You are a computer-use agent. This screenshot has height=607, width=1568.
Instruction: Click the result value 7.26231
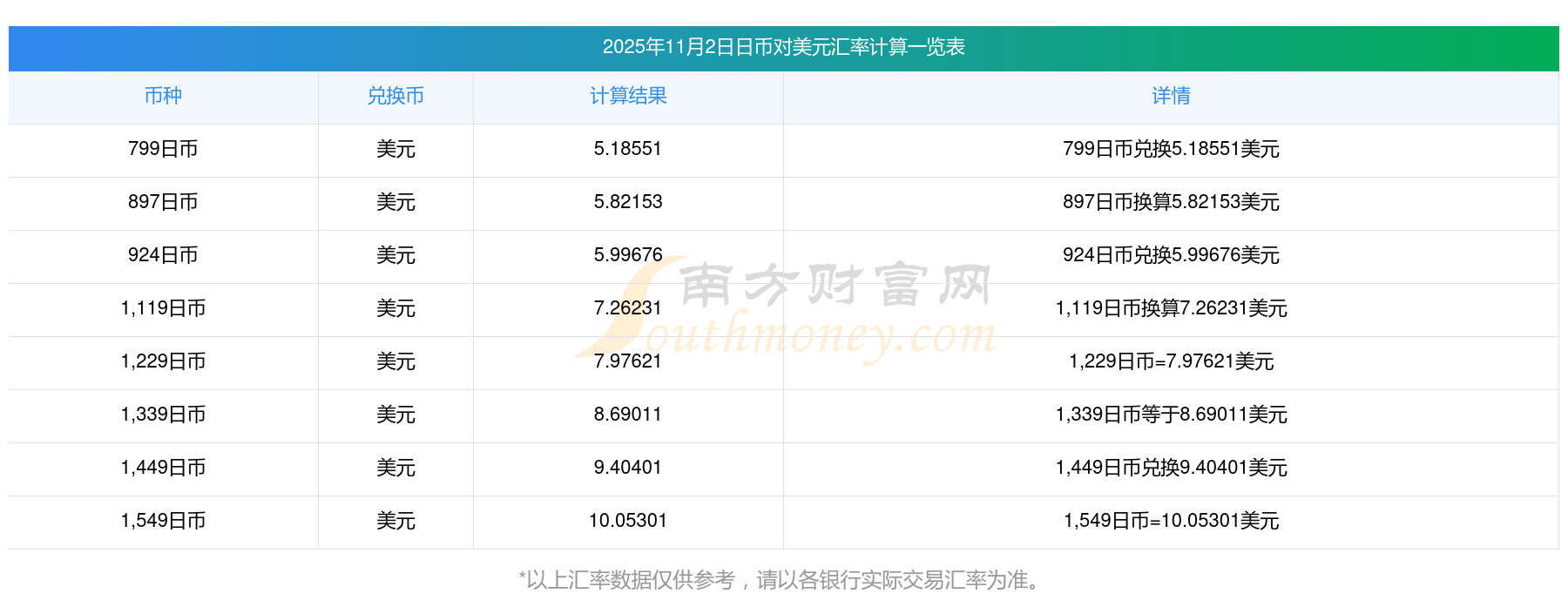[x=628, y=308]
